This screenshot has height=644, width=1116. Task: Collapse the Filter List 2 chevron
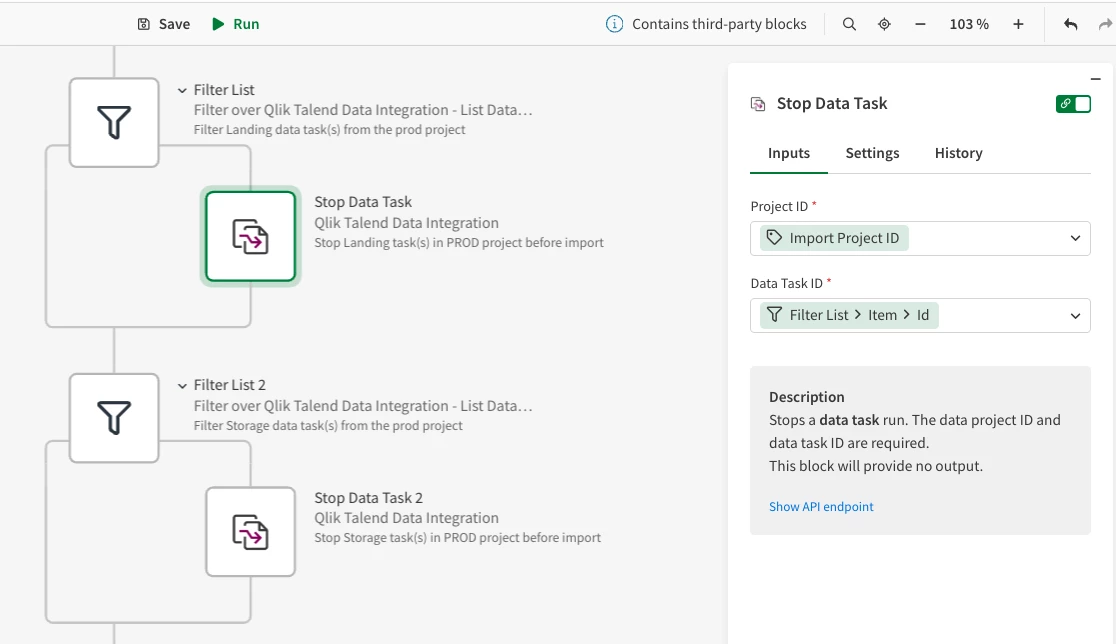tap(182, 386)
